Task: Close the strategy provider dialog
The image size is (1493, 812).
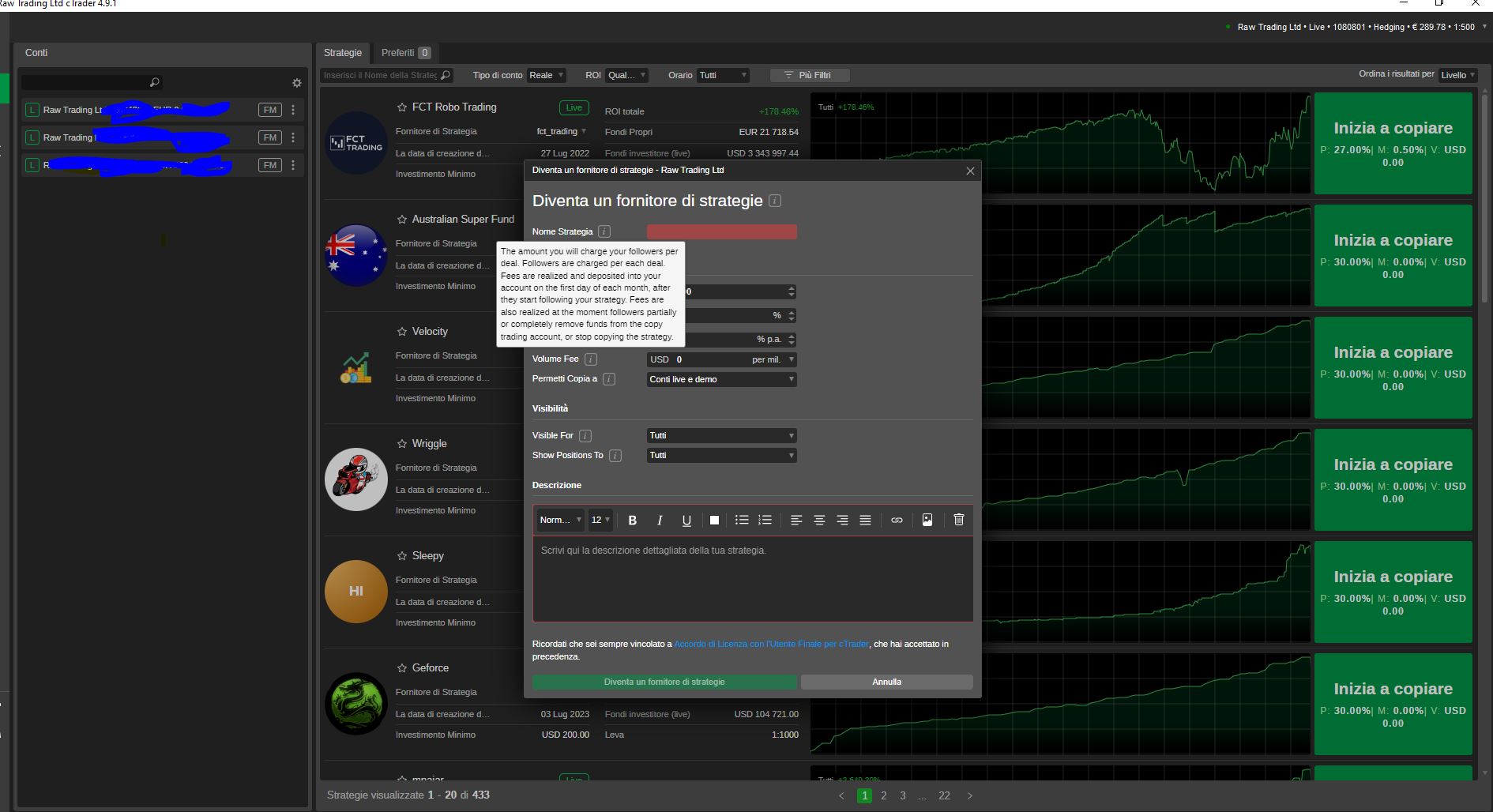Action: [x=970, y=171]
